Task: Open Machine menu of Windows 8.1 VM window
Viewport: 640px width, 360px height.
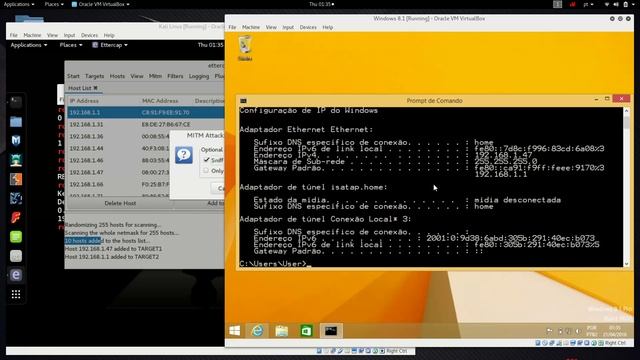Action: pos(251,27)
